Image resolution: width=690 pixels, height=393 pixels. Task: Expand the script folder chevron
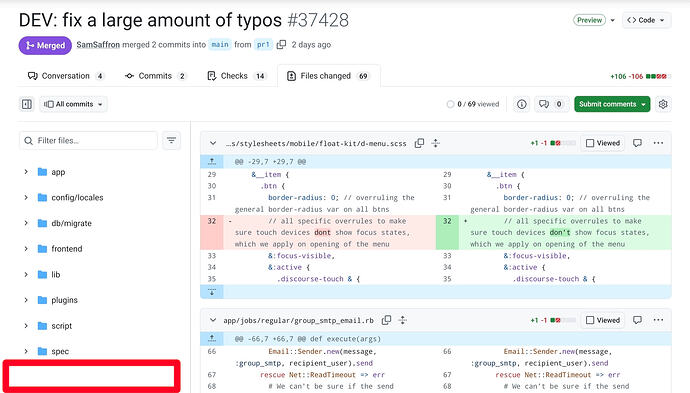coord(26,326)
